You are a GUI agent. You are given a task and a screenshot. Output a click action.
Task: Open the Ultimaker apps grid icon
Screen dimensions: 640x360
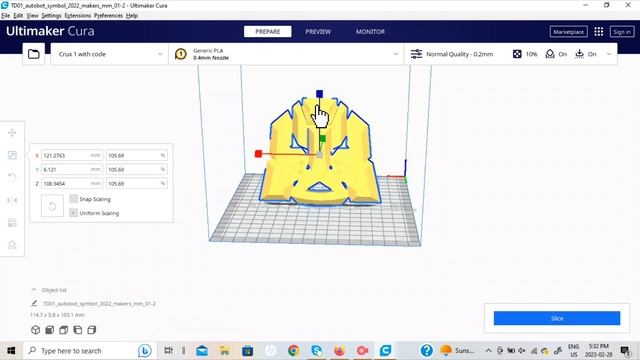598,32
